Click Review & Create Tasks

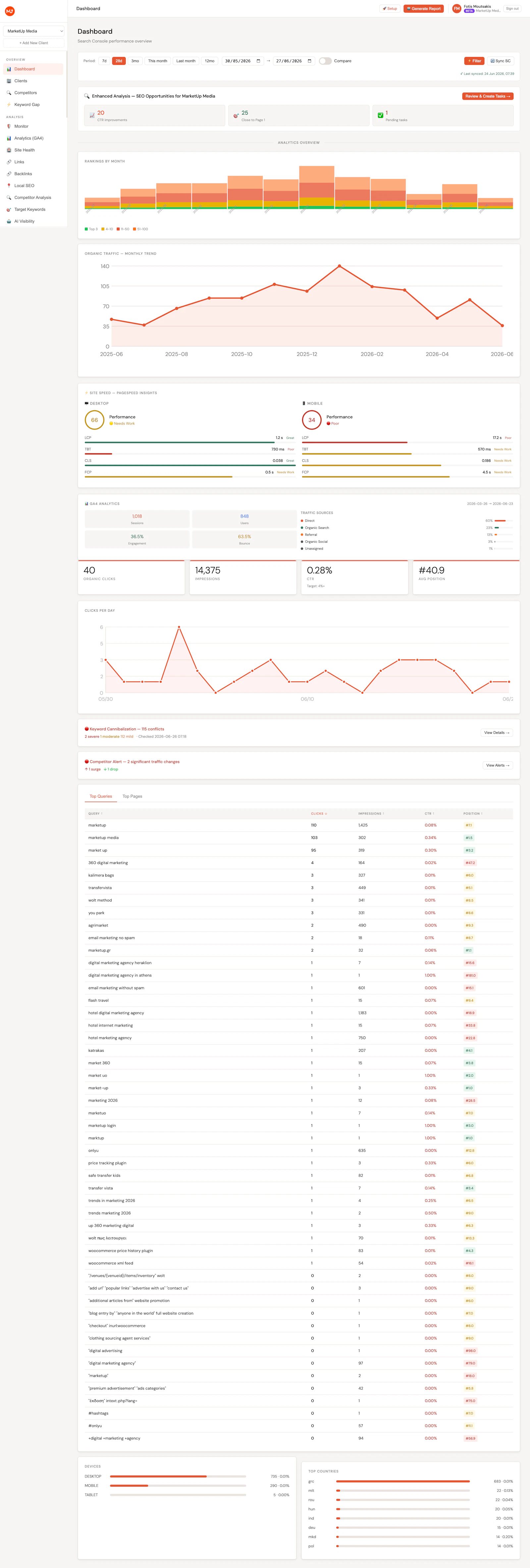click(x=487, y=96)
